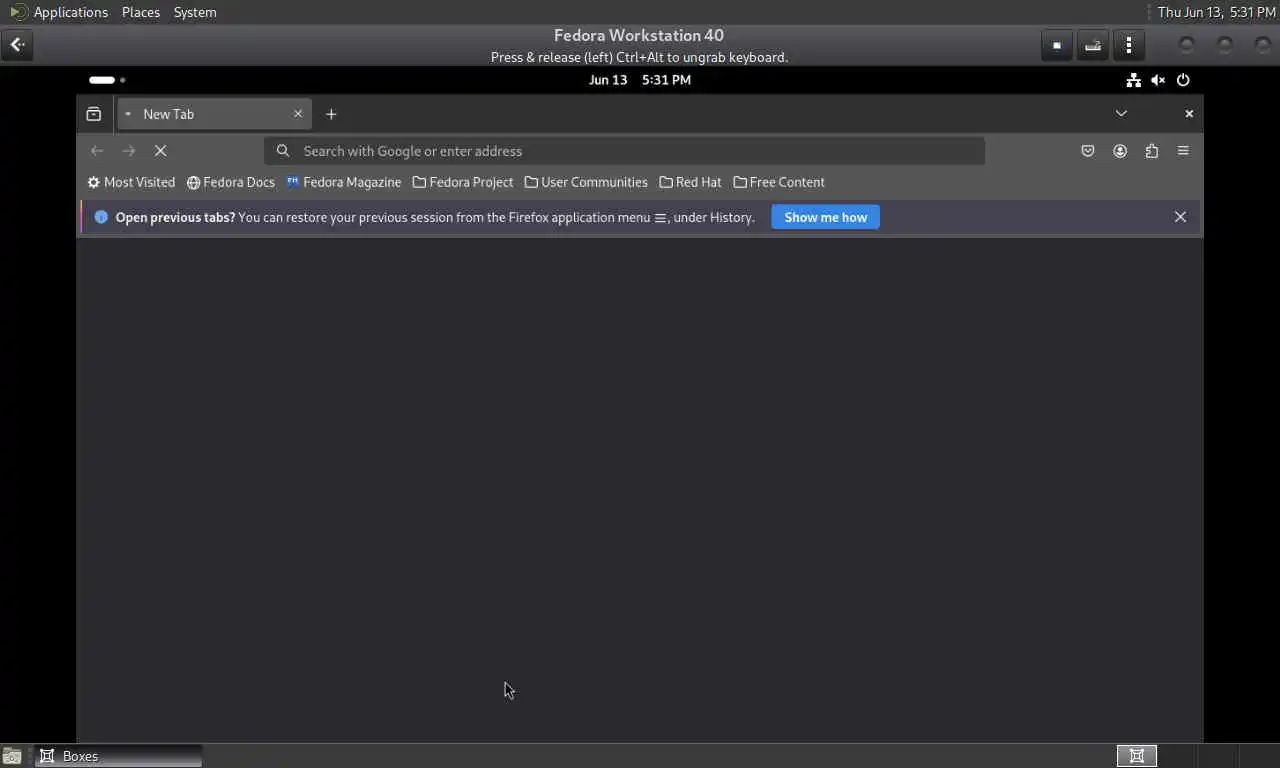
Task: Click the host panel clock Thu Jun 13
Action: 1216,12
